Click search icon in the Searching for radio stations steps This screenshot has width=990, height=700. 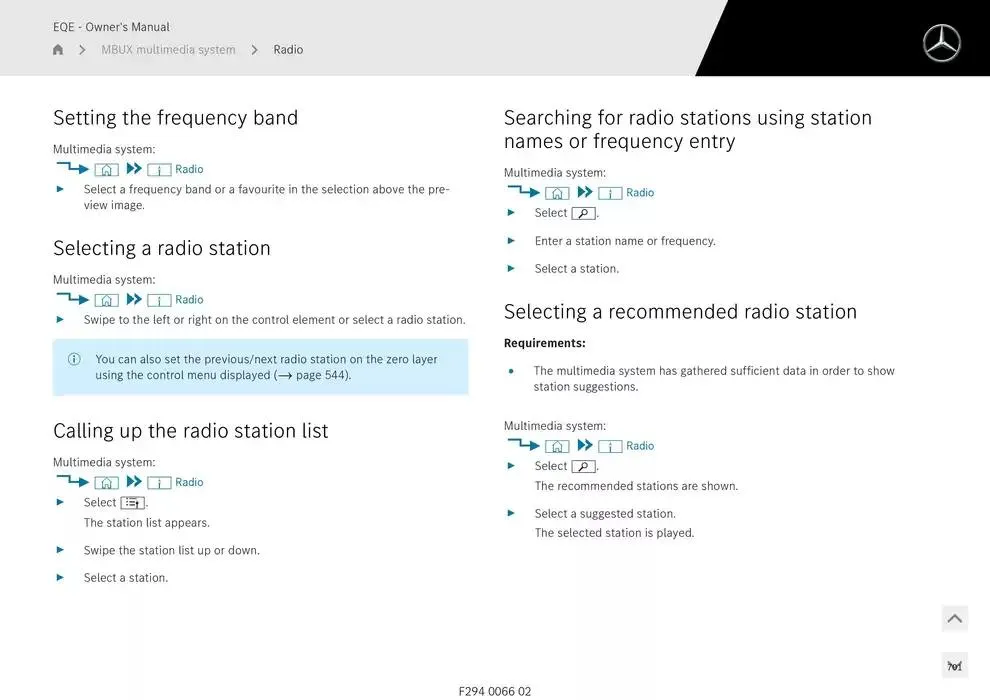click(583, 213)
